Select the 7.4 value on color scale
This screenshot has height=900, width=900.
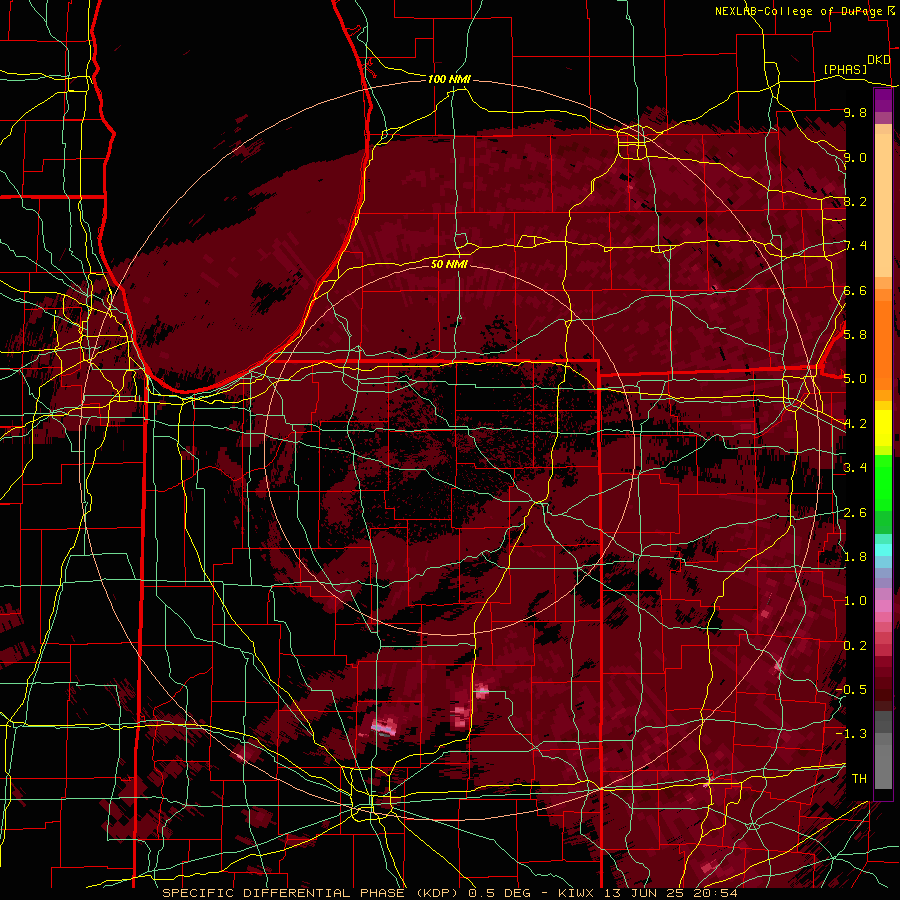(x=855, y=246)
